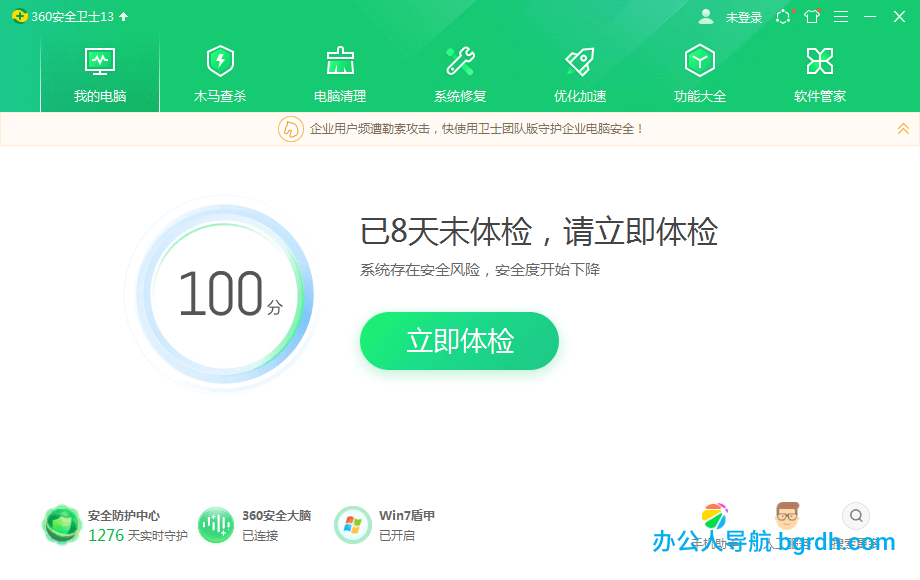This screenshot has height=580, width=920.
Task: Click the magnifier search icon
Action: [x=856, y=515]
